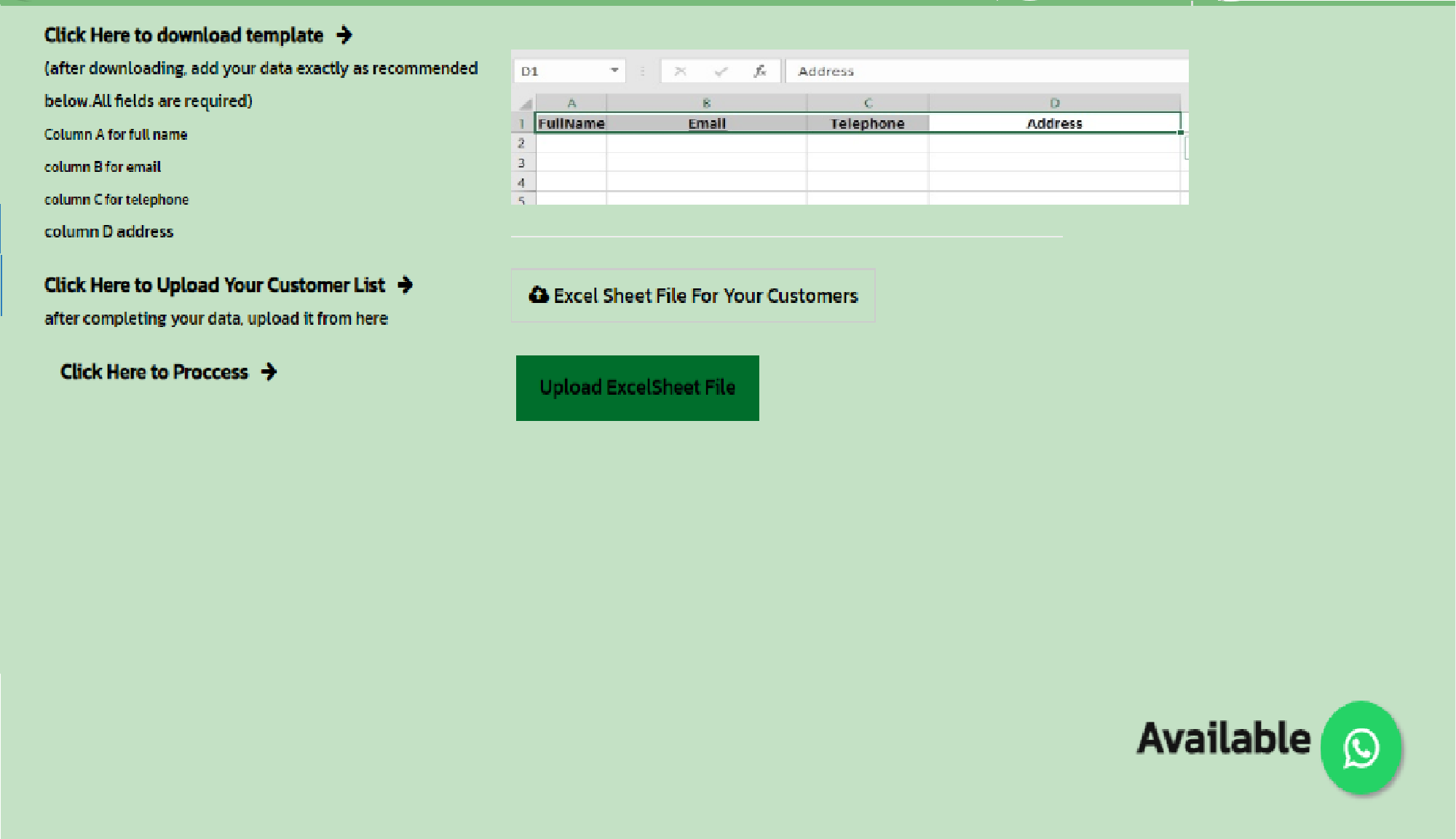The width and height of the screenshot is (1456, 839).
Task: Click the arrow beside Click Here to Proccess
Action: [269, 371]
